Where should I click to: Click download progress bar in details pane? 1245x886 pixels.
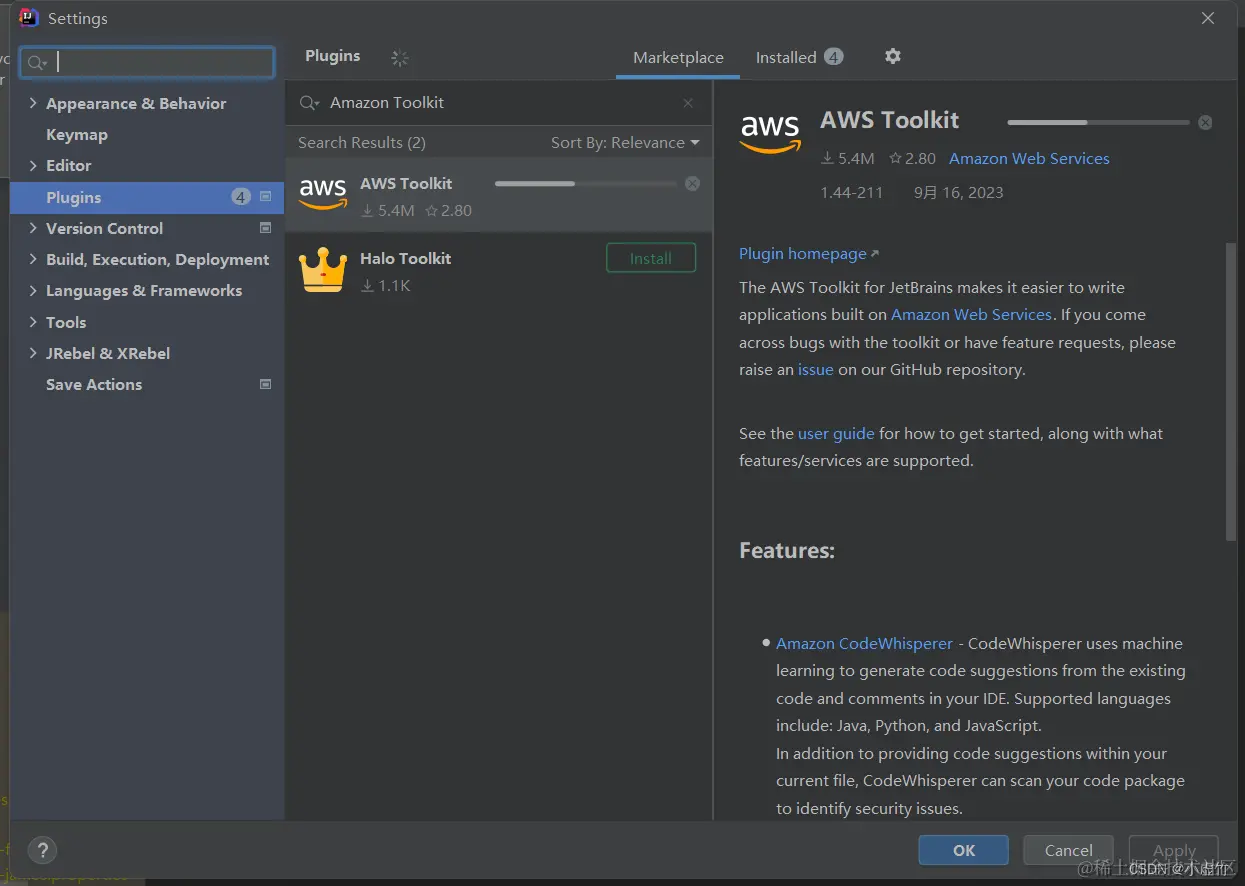click(1098, 122)
